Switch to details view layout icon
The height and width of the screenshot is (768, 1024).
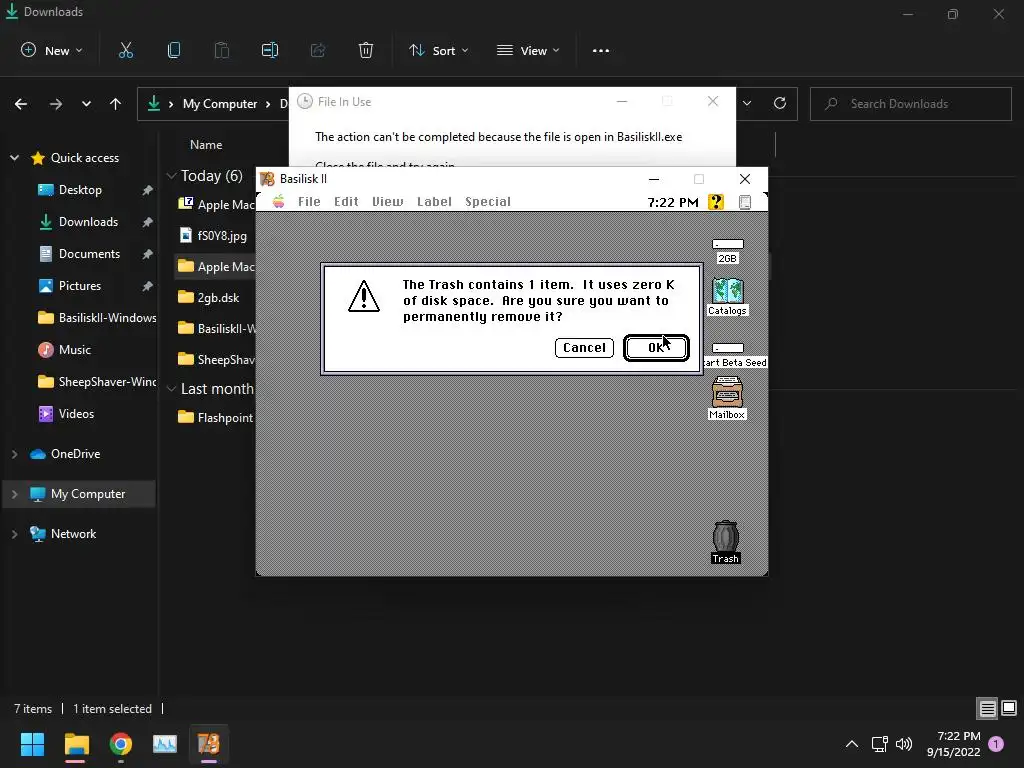[x=987, y=709]
